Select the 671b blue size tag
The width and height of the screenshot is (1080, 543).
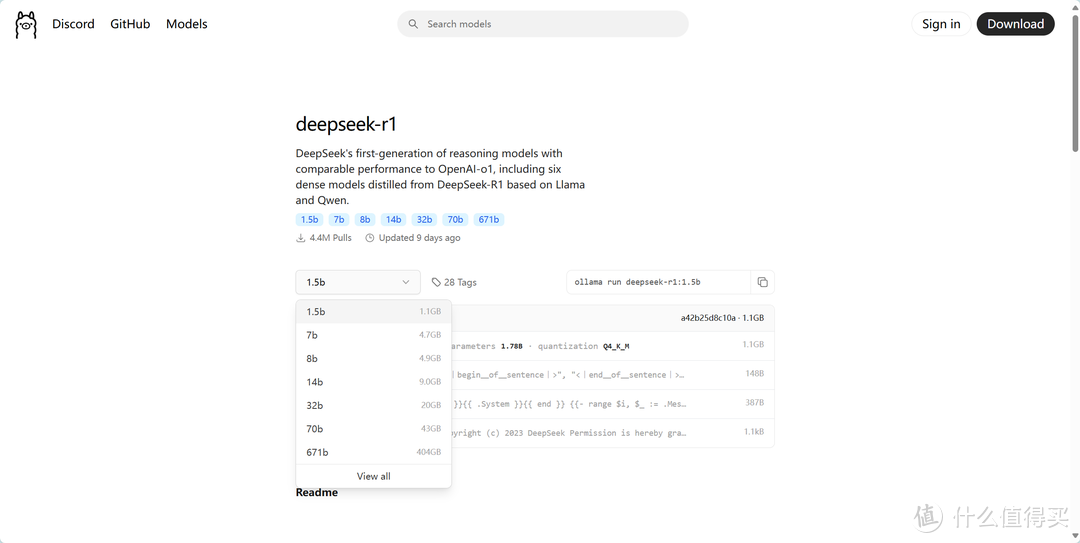pyautogui.click(x=489, y=220)
